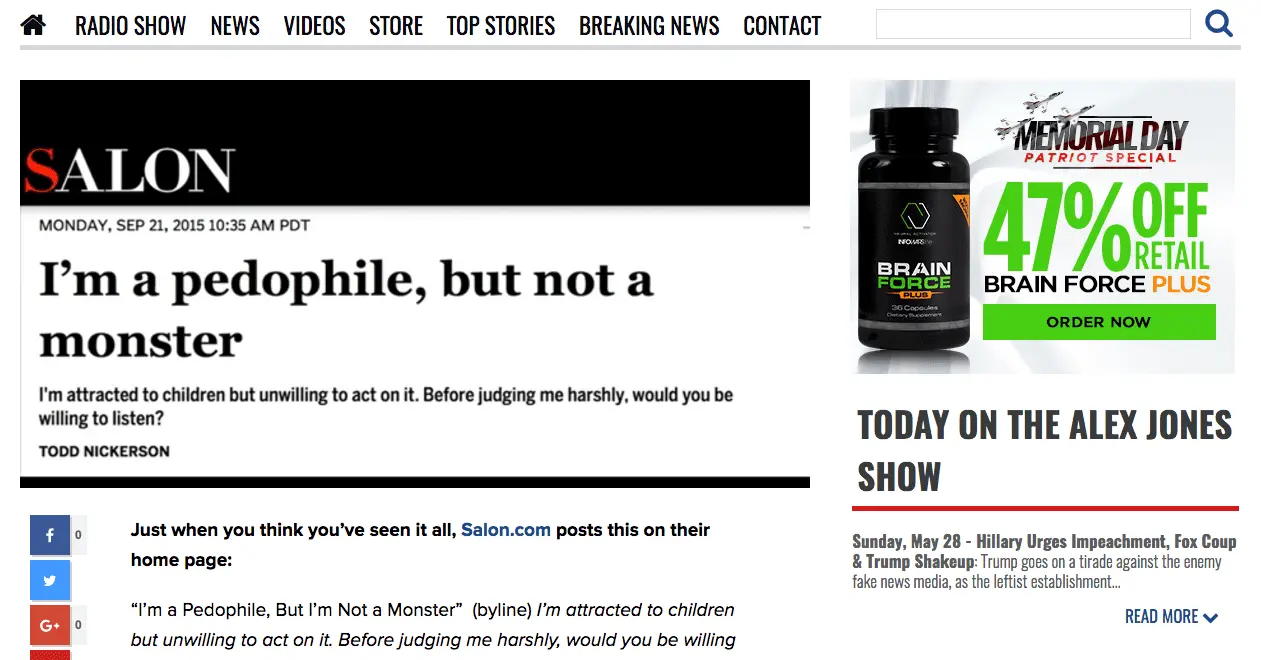Image resolution: width=1261 pixels, height=660 pixels.
Task: Open the News menu item
Action: tap(235, 26)
